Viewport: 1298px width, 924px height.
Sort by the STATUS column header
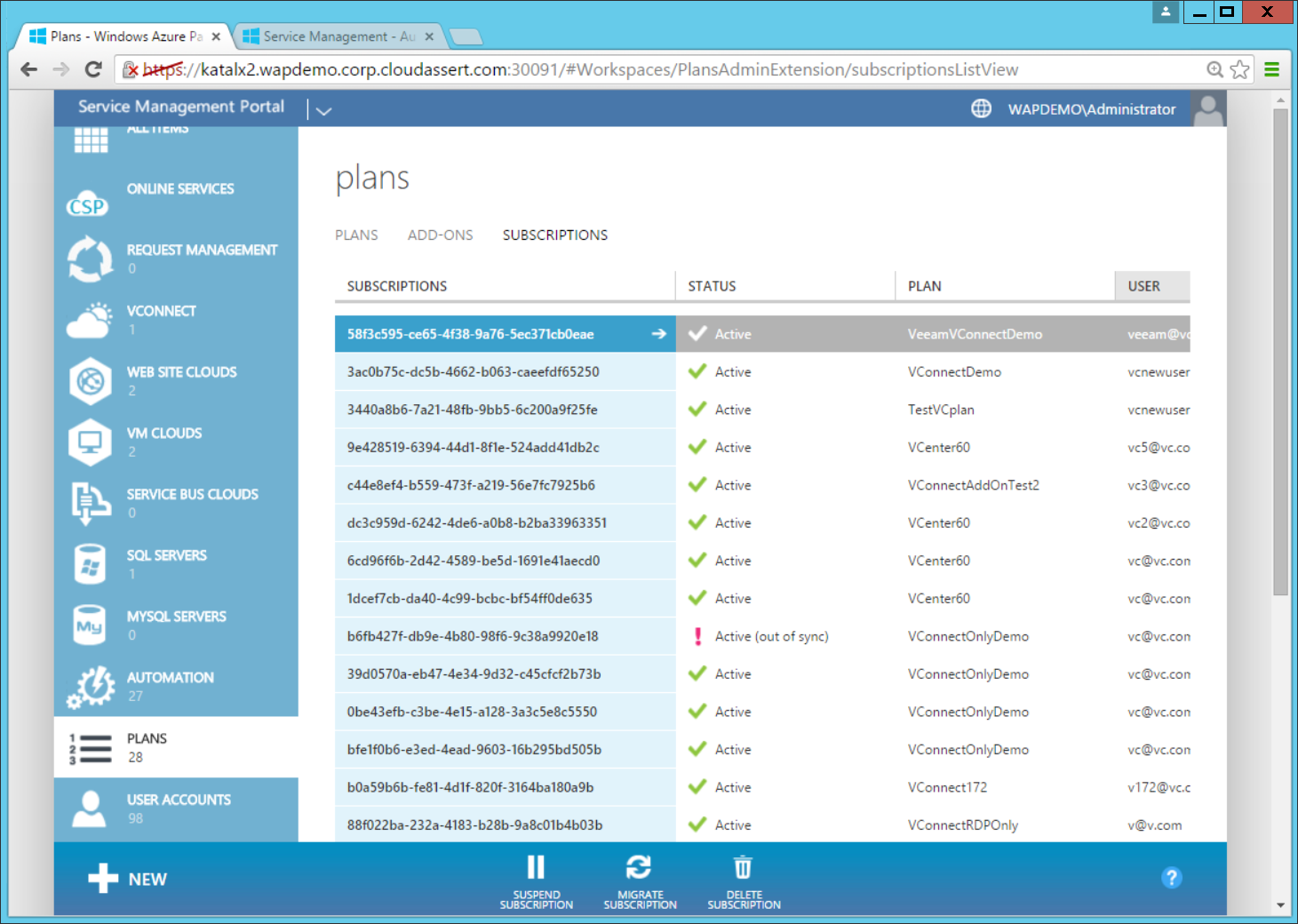tap(712, 286)
